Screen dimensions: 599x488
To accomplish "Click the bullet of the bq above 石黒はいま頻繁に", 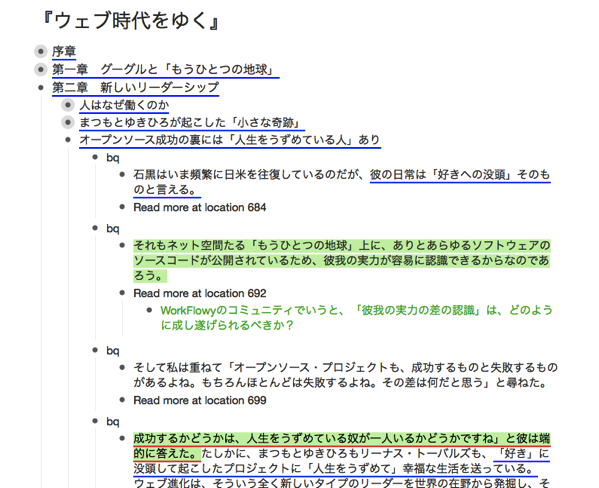I will (x=95, y=157).
